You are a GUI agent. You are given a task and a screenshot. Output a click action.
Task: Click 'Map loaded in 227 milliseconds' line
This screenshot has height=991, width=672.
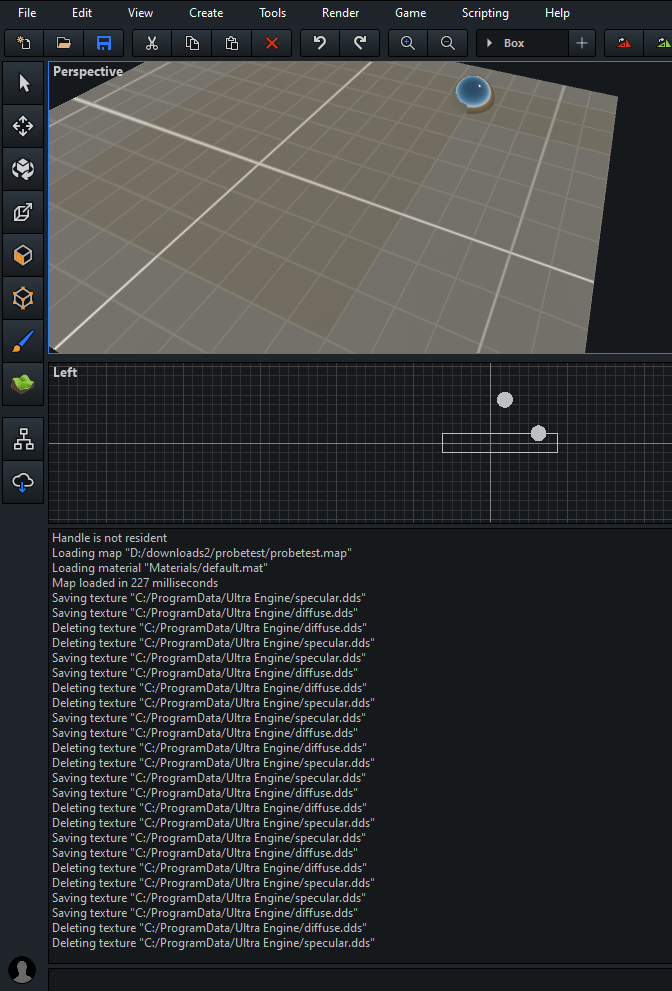coord(135,583)
